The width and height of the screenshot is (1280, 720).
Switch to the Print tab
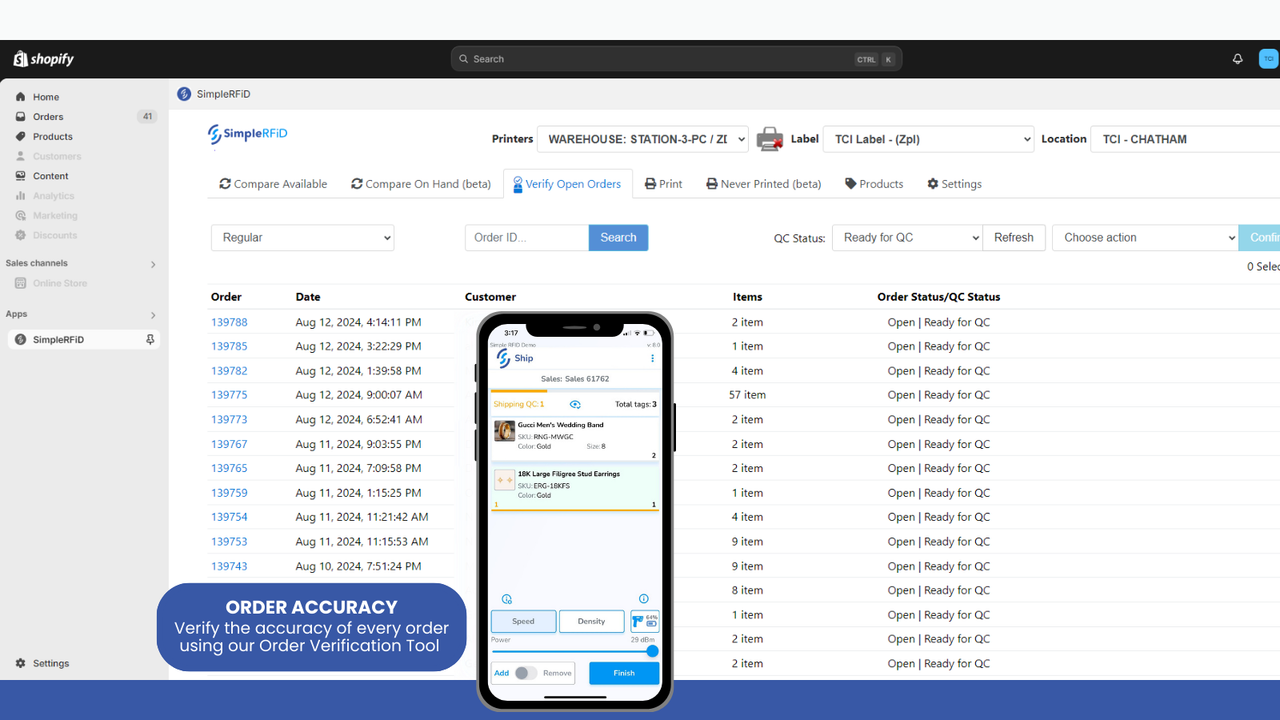tap(664, 184)
